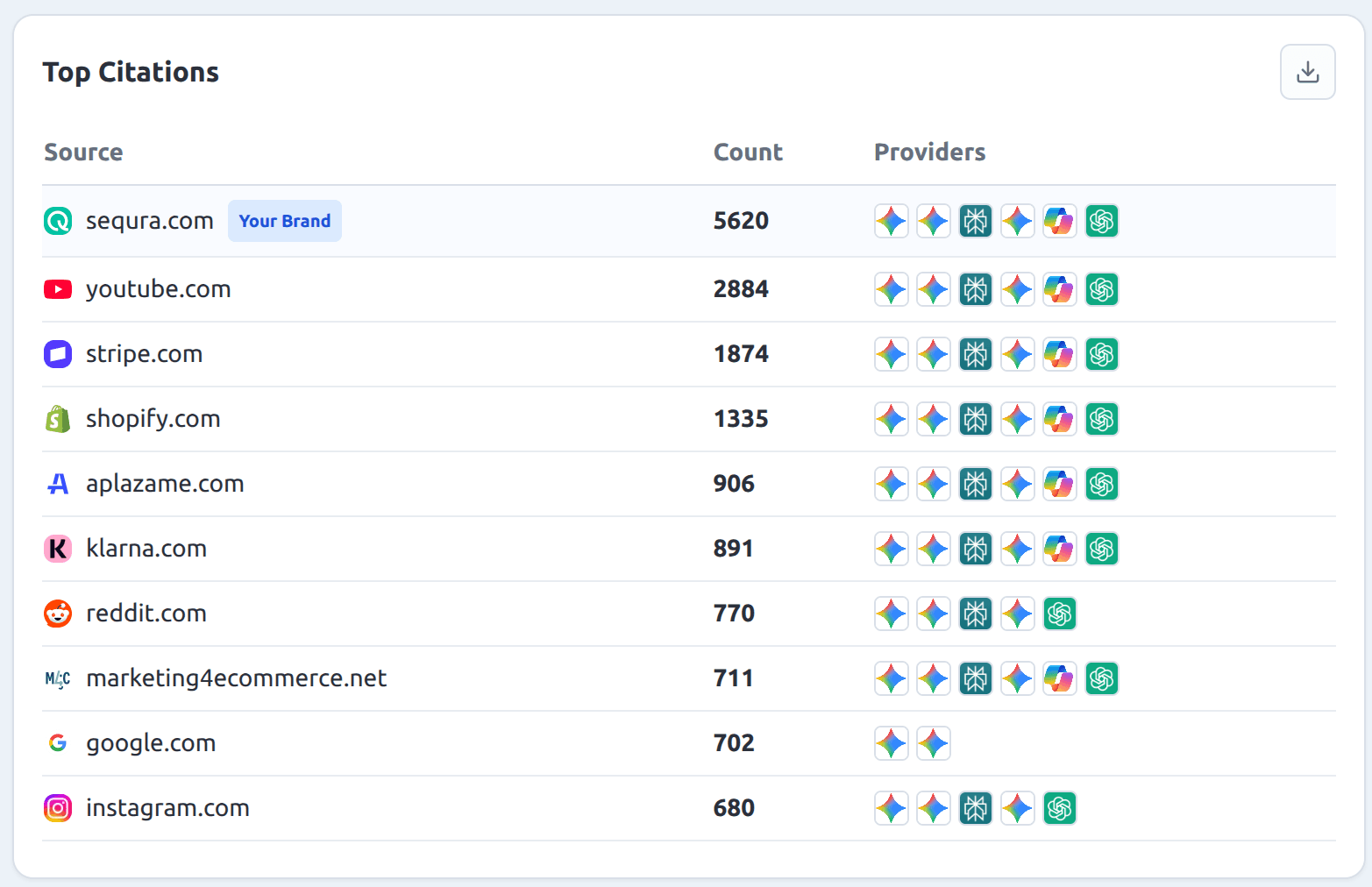
Task: Click the Providers column header
Action: 929,153
